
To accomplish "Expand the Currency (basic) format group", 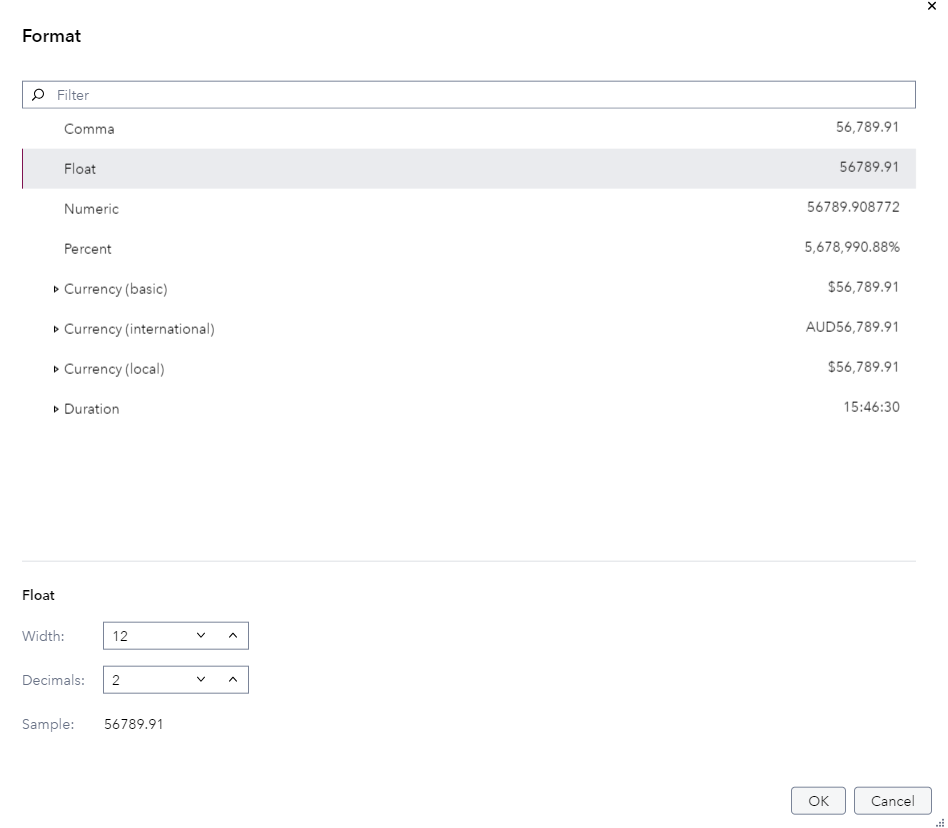I will (56, 289).
